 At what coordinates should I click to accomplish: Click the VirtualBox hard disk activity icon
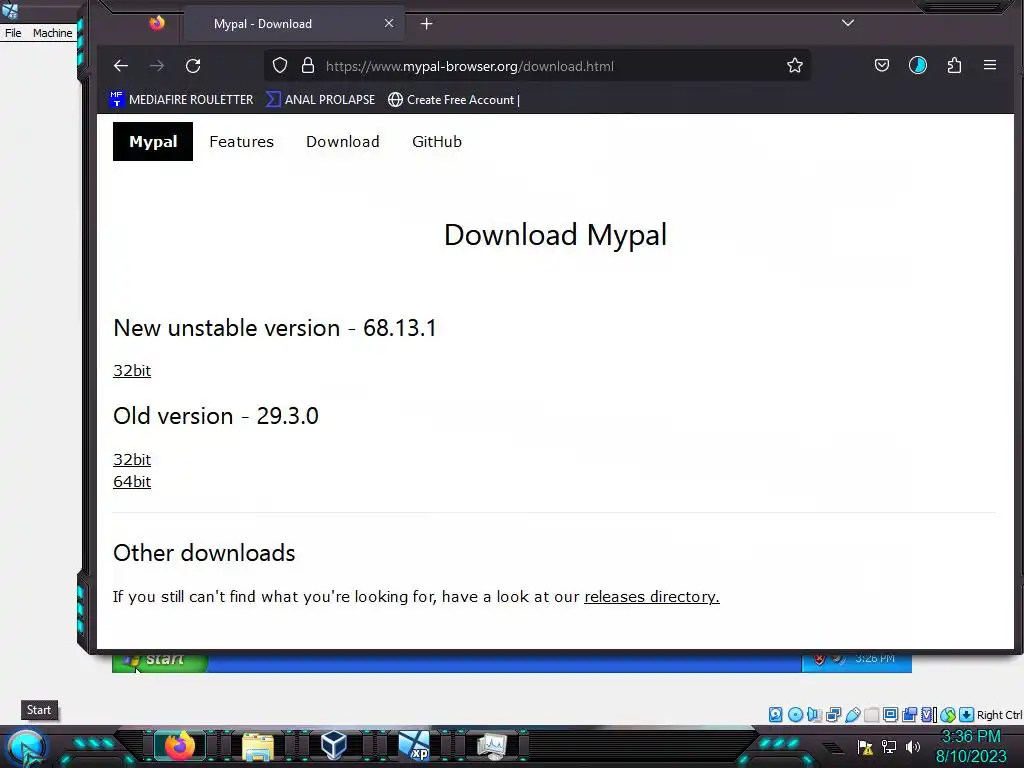pyautogui.click(x=776, y=714)
